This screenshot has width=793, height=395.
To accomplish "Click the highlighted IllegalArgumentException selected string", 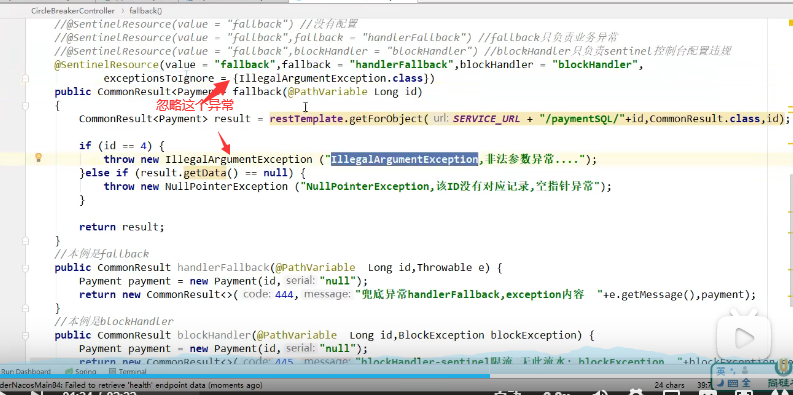I will tap(404, 159).
